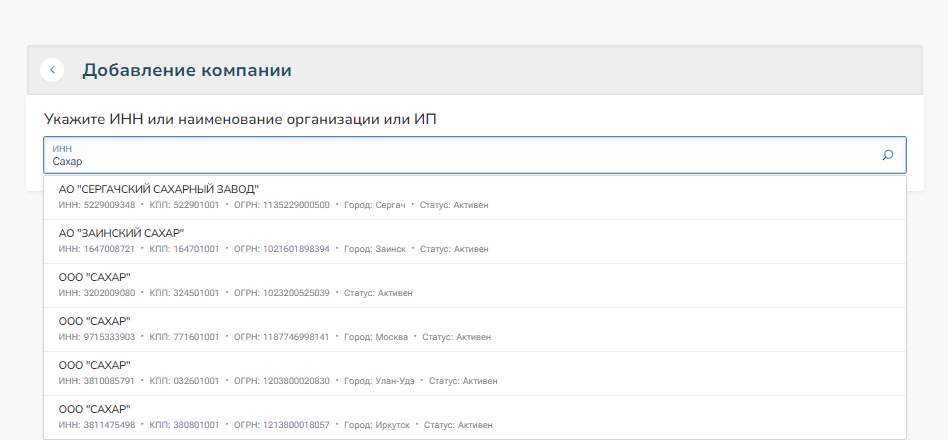Click the back arrow button
The image size is (948, 440).
(x=52, y=70)
